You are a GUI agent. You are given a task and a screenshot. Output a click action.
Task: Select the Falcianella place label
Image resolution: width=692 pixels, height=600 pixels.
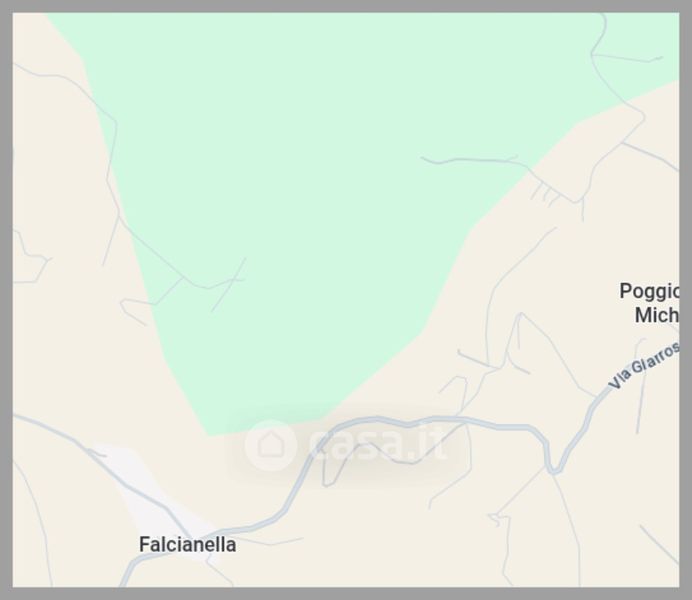[188, 544]
